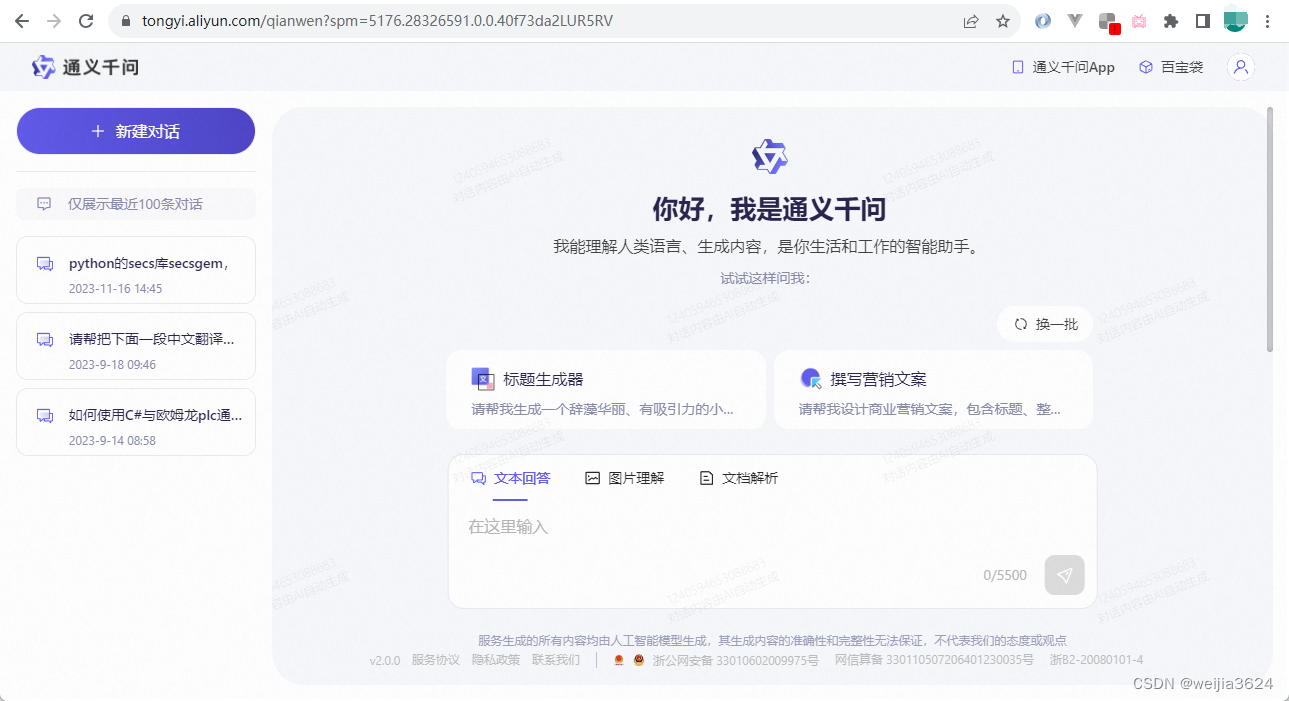The image size is (1289, 701).
Task: Click the chat icon beside 如何使用C#与欧姆龙plc
Action: 45,415
